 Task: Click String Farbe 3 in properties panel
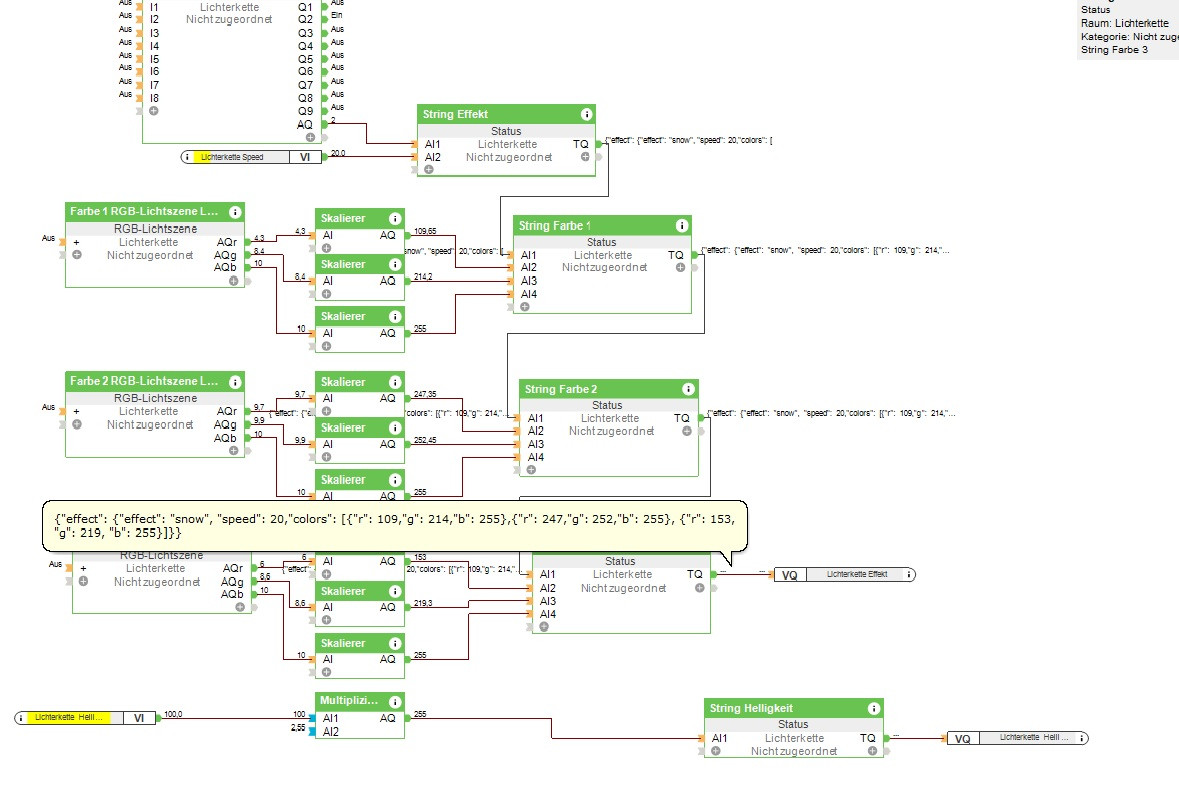(x=1114, y=49)
